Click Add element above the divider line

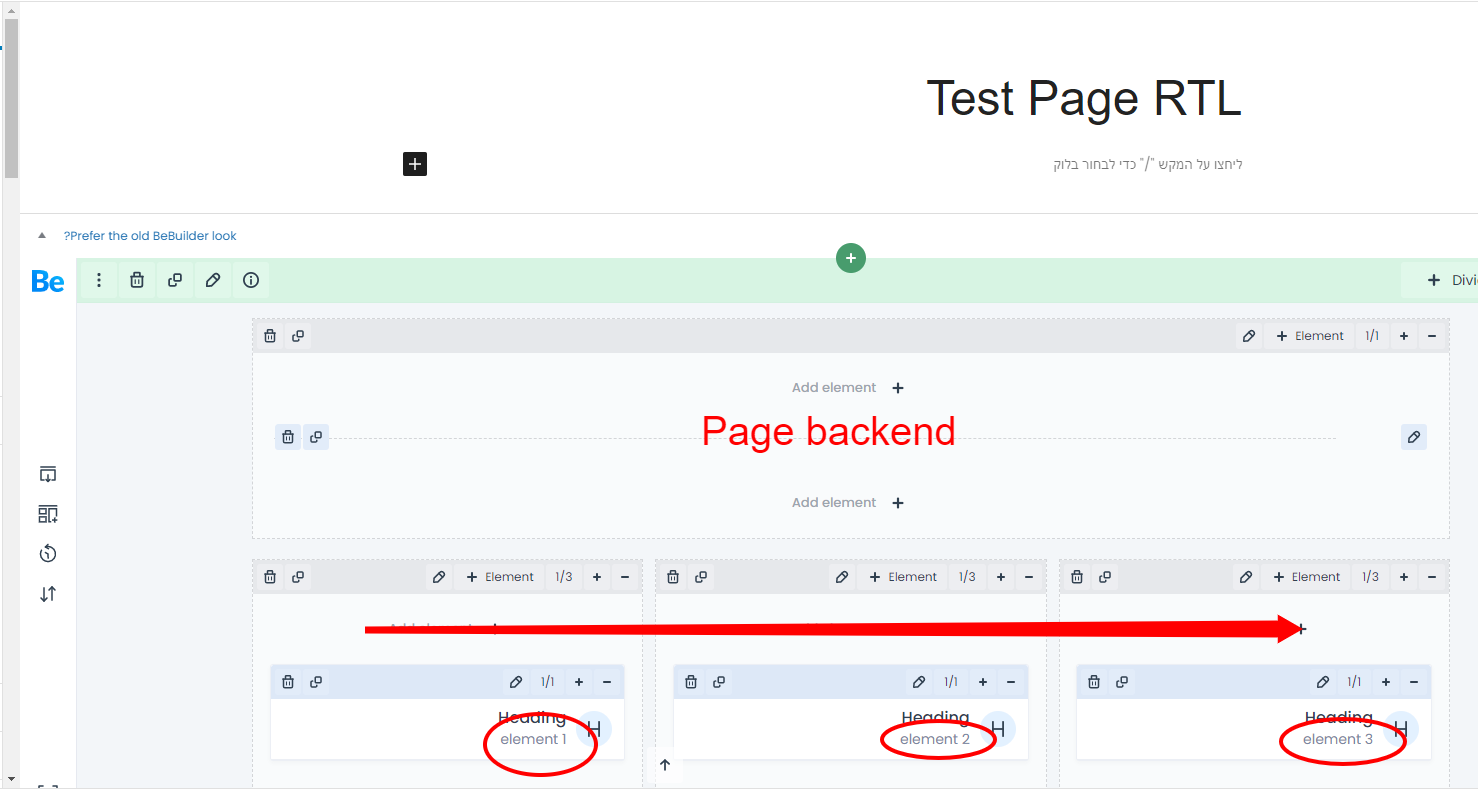pyautogui.click(x=848, y=388)
